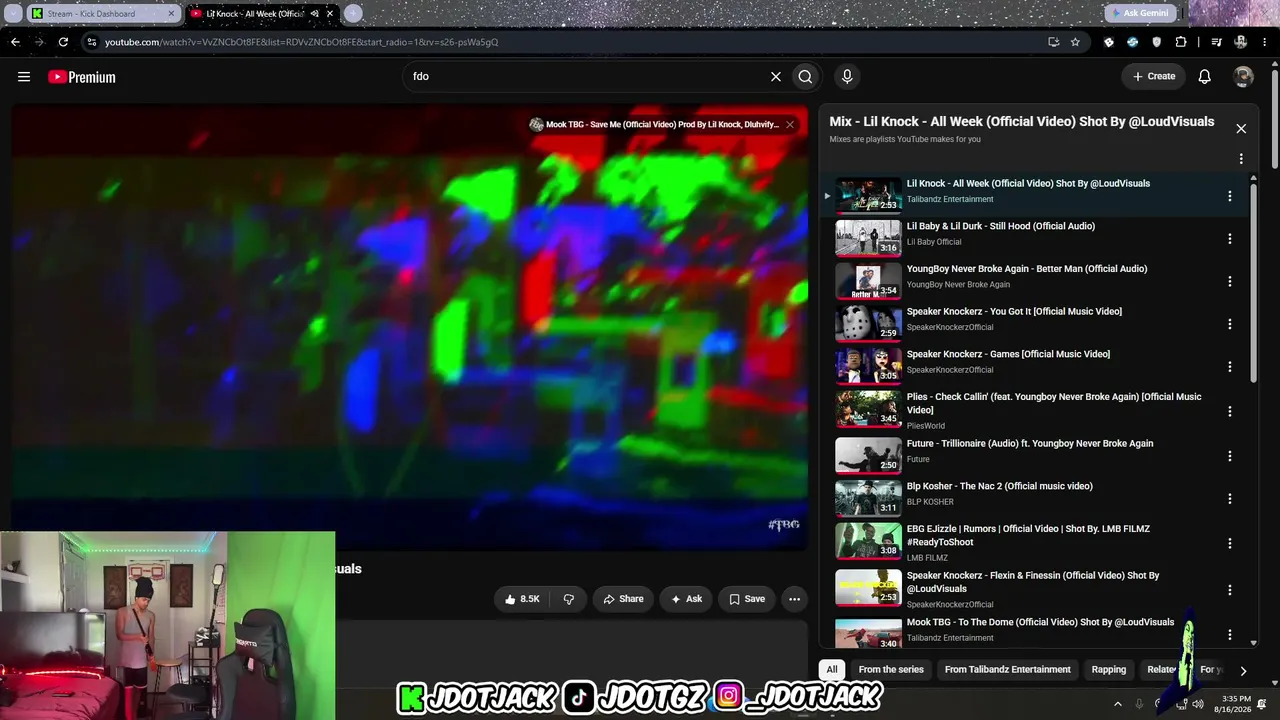Viewport: 1280px width, 720px height.
Task: Open Windows notification center bell
Action: tap(1261, 704)
